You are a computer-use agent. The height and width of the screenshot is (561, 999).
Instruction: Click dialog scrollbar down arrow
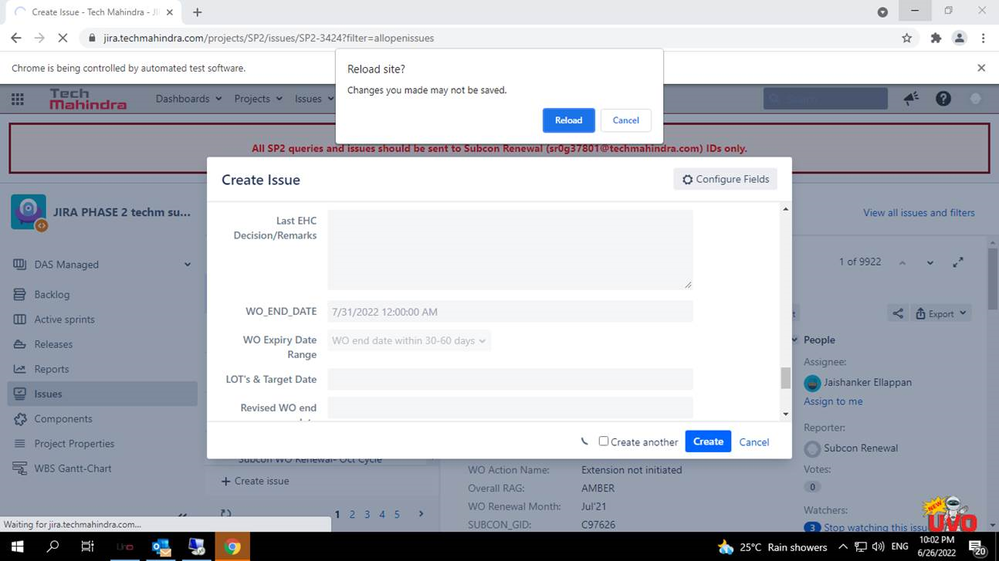pyautogui.click(x=786, y=414)
